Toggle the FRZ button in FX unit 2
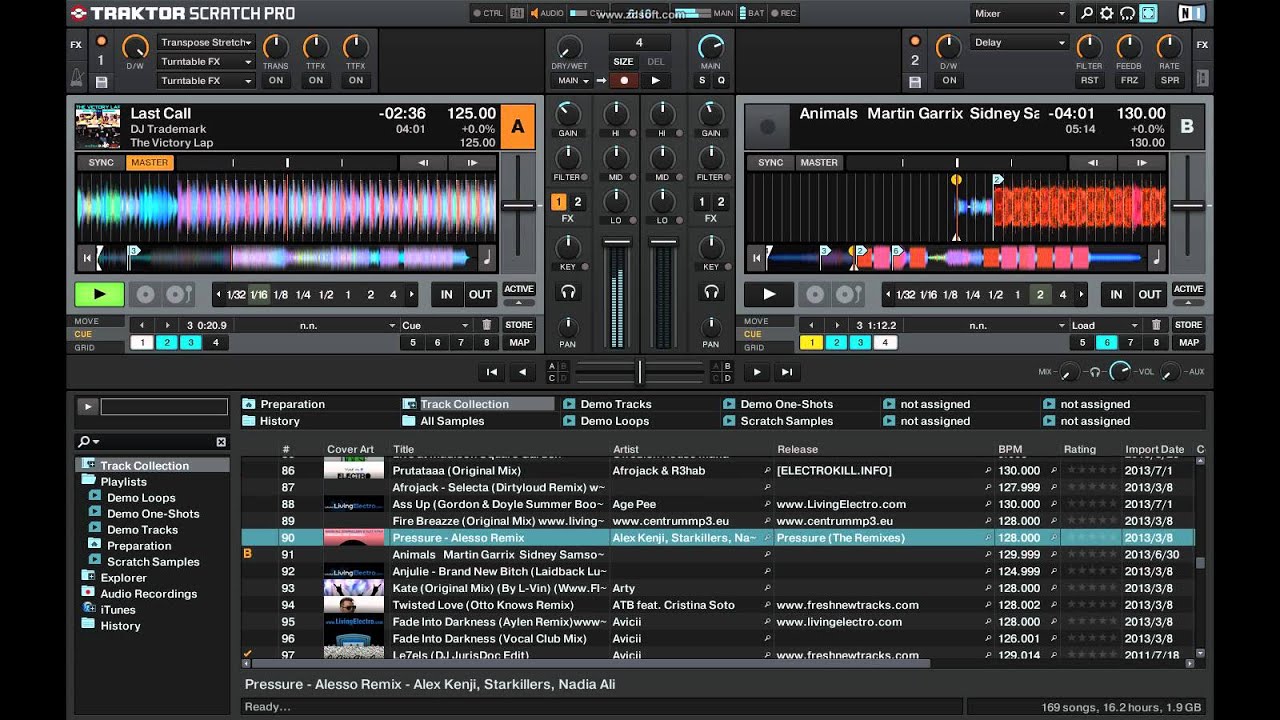 (1129, 80)
